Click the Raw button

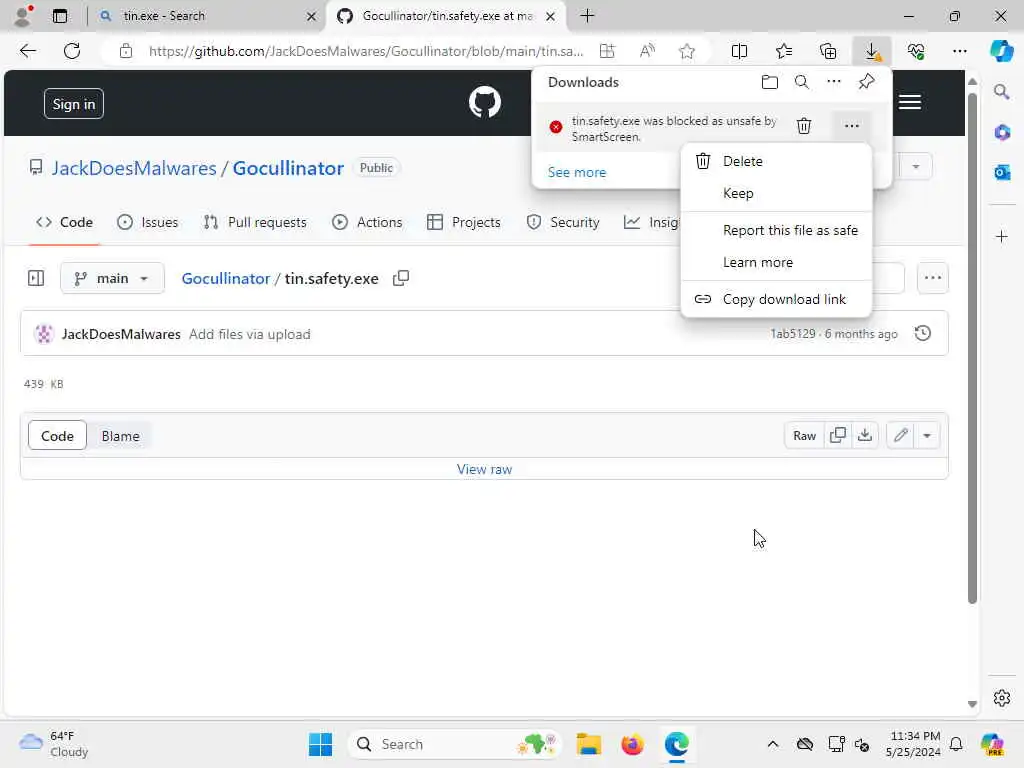[x=804, y=436]
